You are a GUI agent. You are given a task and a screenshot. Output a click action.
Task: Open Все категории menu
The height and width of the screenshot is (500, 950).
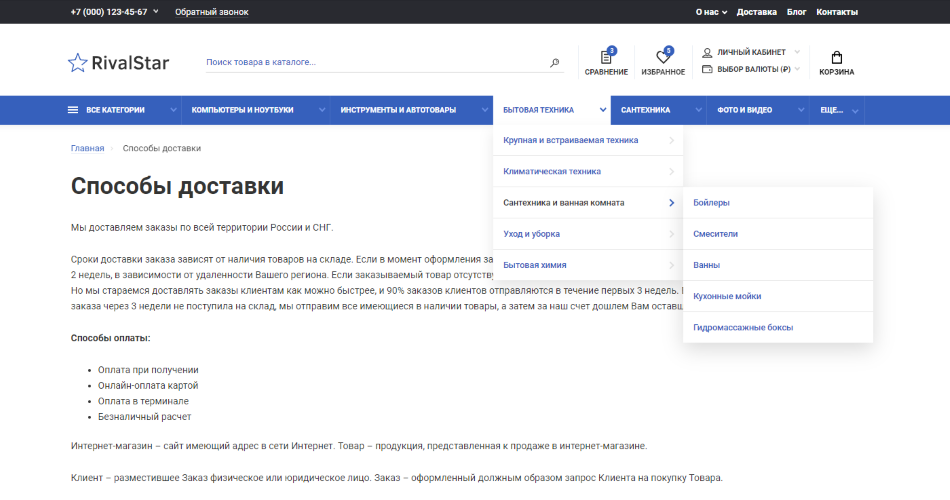click(x=115, y=110)
